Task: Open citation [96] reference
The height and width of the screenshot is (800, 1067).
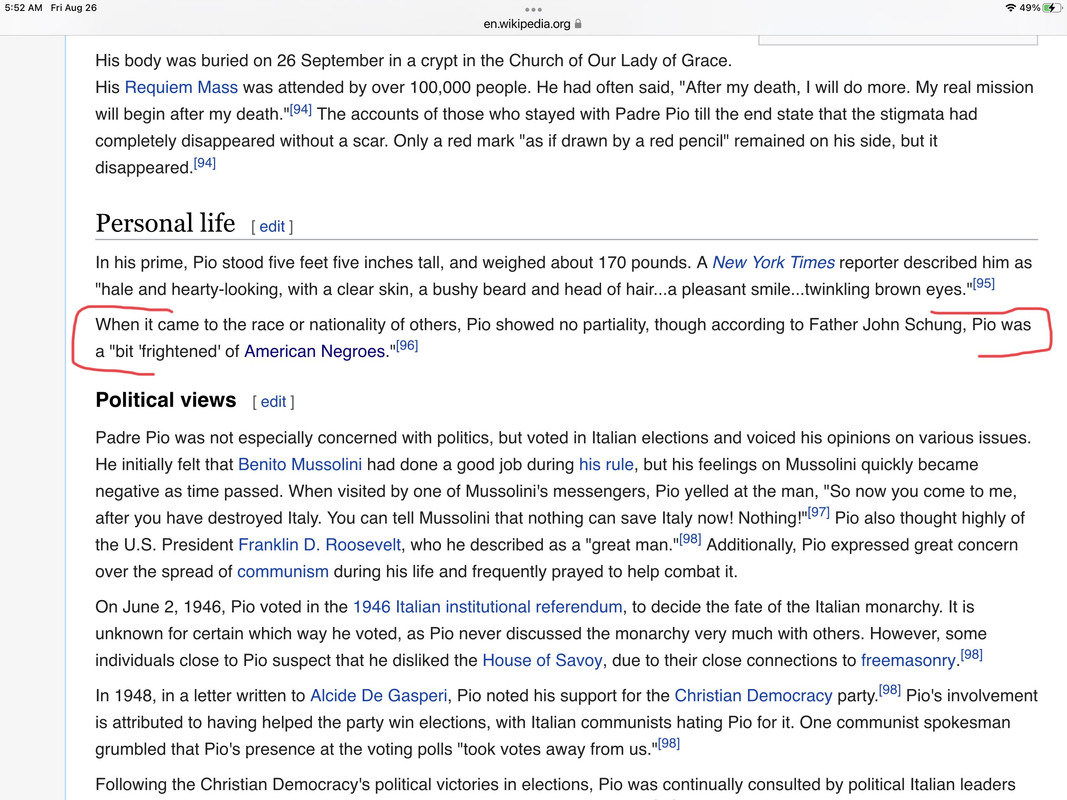Action: tap(407, 346)
